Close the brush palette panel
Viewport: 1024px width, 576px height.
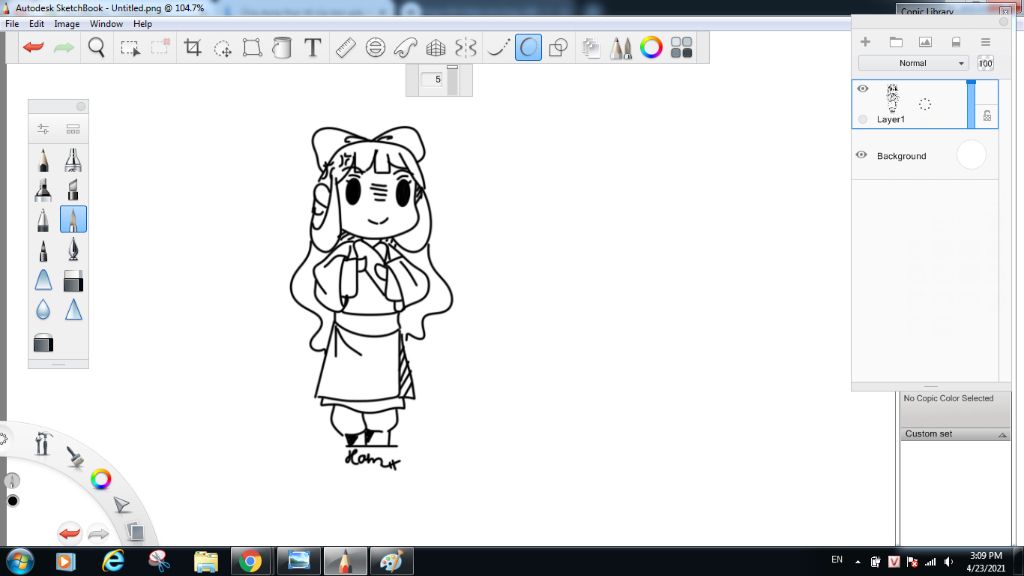[81, 106]
